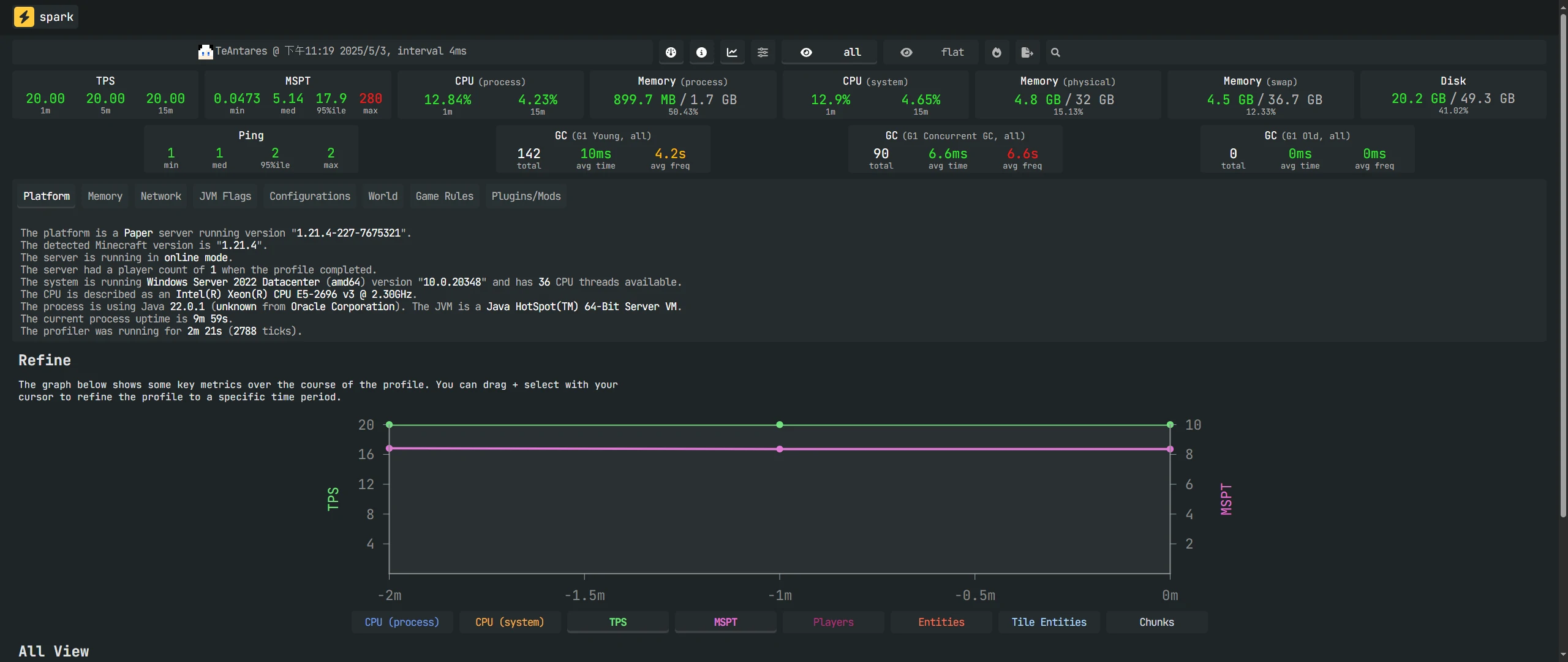Click the export file icon

[x=1027, y=53]
